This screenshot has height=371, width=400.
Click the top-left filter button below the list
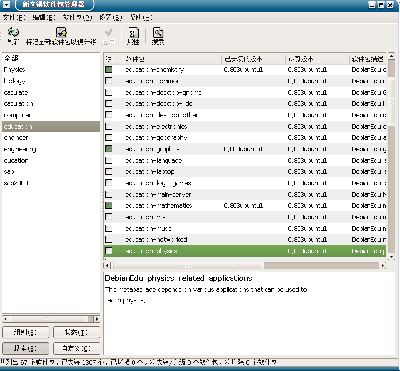point(26,332)
